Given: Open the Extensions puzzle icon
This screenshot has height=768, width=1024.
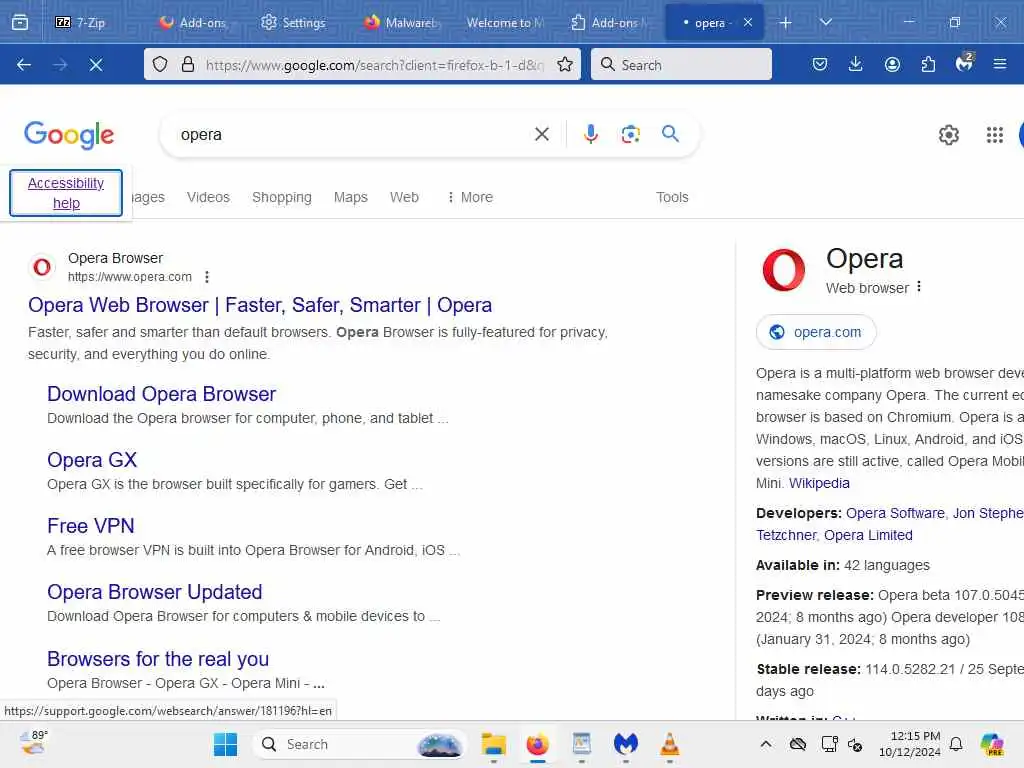Looking at the screenshot, I should (928, 64).
